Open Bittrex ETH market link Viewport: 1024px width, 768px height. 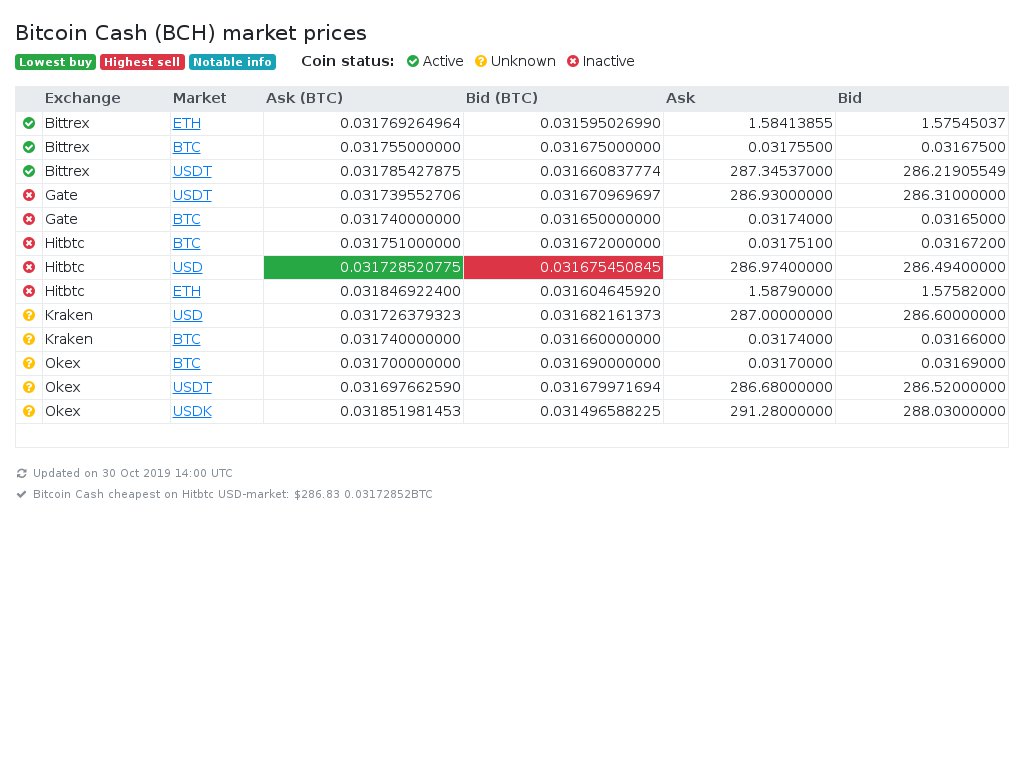187,123
